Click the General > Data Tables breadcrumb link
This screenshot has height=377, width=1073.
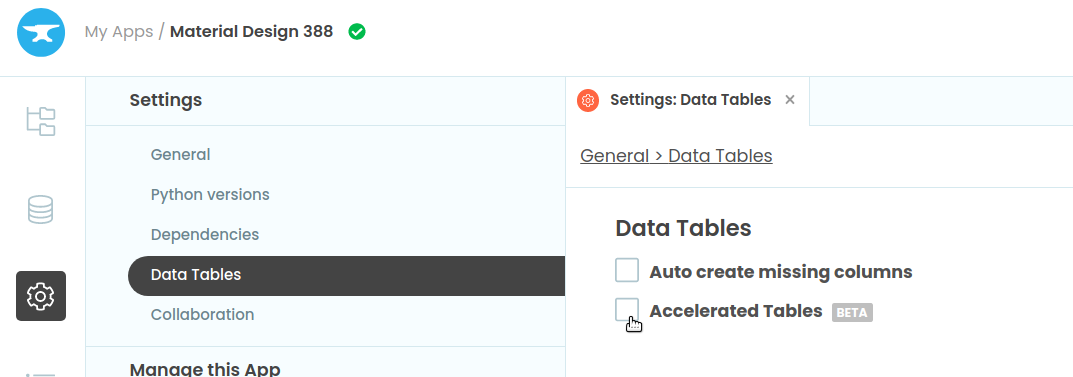tap(676, 156)
